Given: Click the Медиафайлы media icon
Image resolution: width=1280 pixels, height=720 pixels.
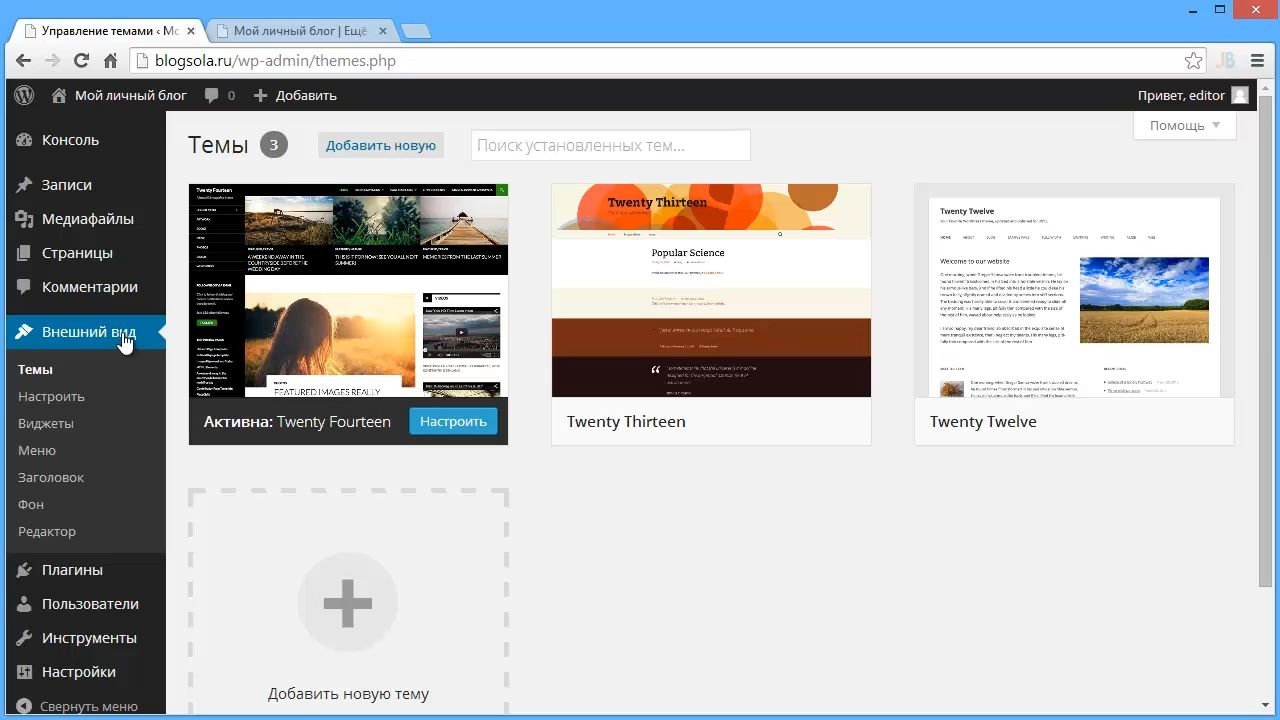Looking at the screenshot, I should (24, 219).
